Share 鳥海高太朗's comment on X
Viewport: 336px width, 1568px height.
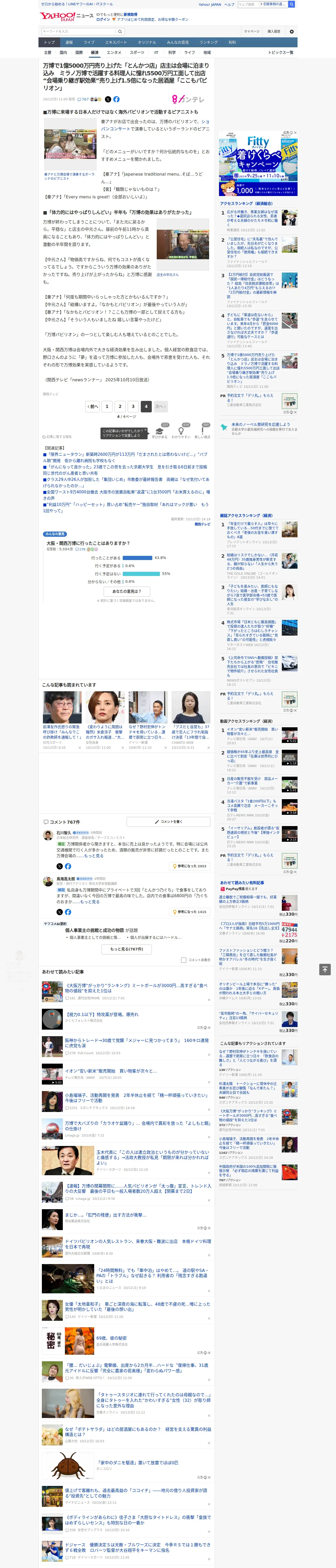[x=59, y=912]
